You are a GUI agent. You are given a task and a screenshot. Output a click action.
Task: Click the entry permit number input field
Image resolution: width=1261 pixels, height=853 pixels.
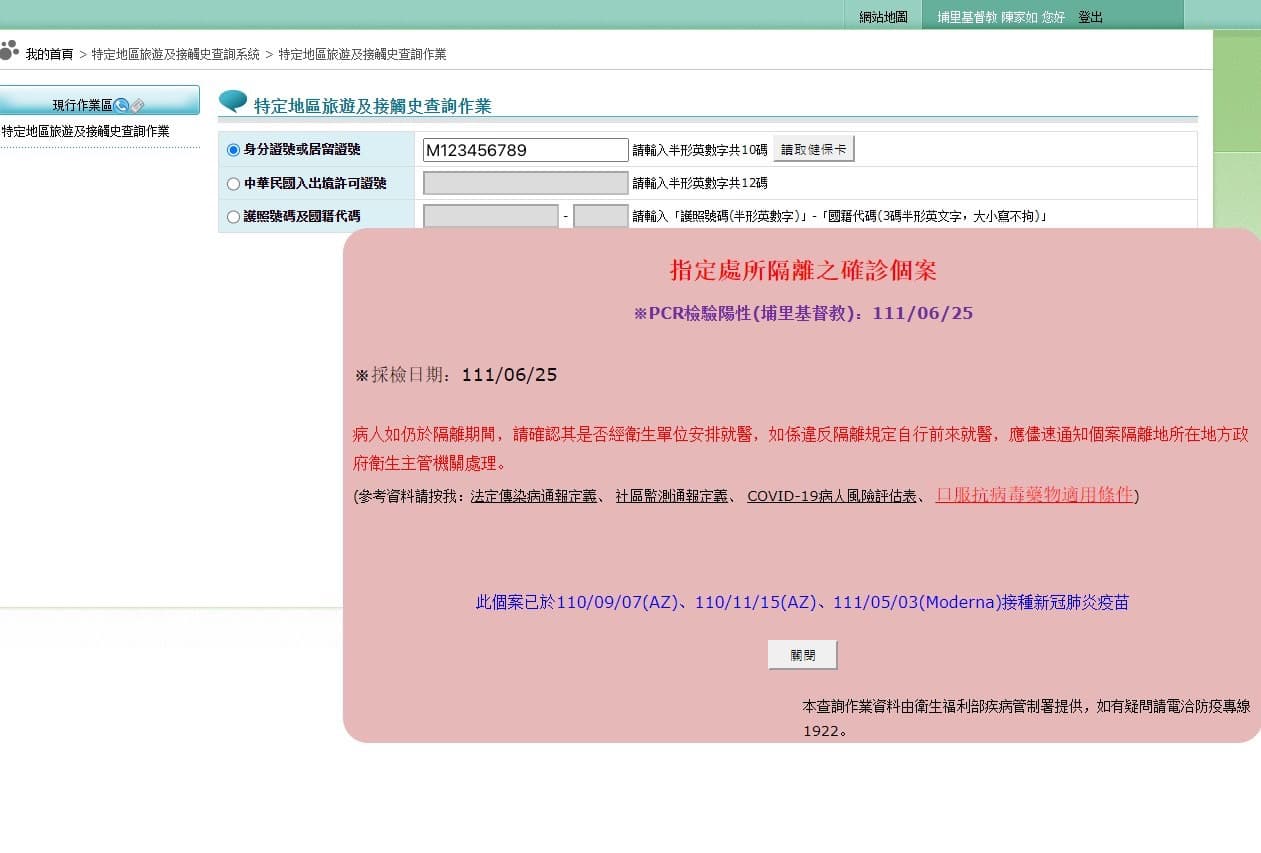526,183
